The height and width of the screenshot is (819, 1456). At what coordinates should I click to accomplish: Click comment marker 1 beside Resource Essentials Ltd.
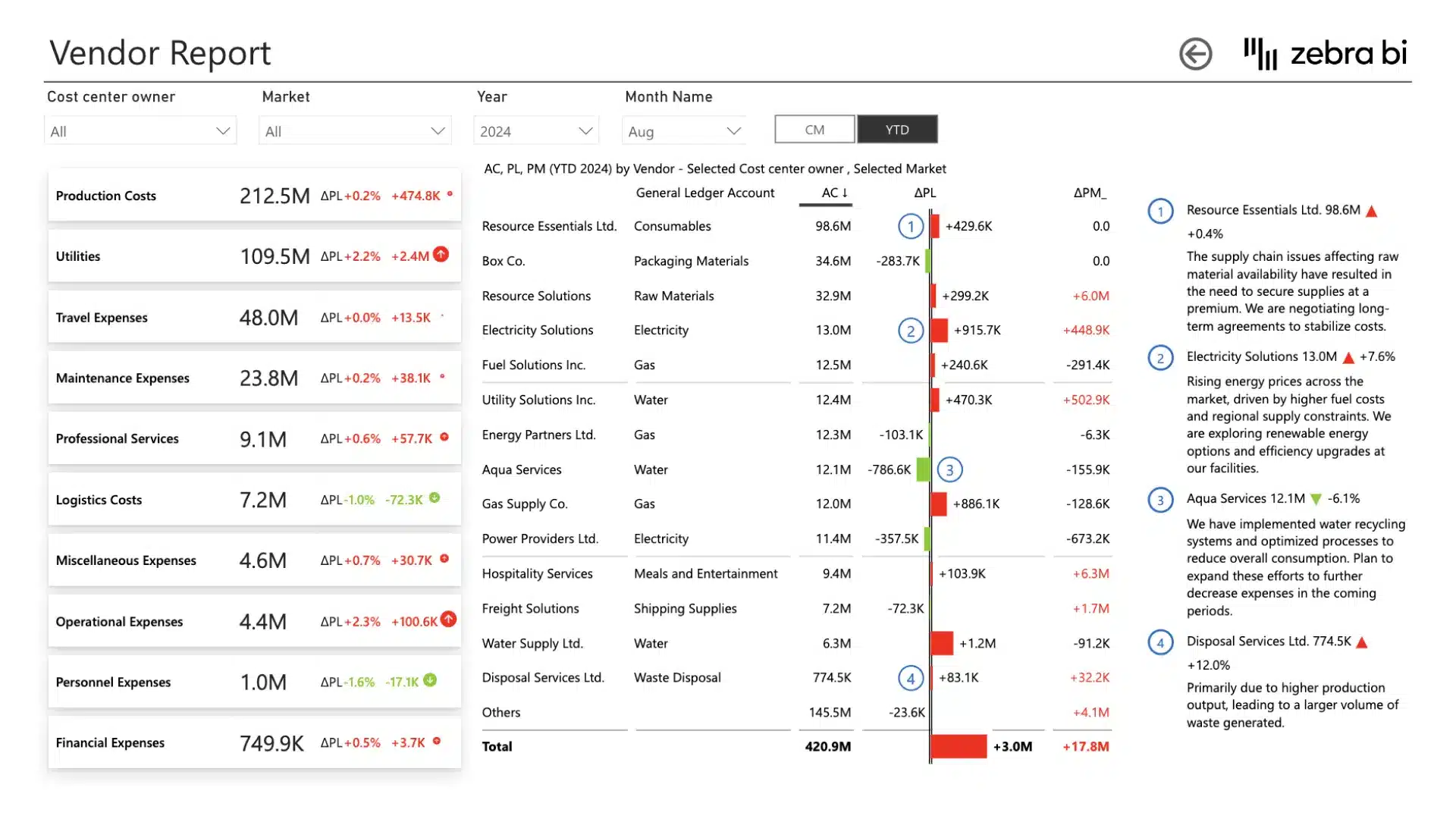[x=910, y=226]
